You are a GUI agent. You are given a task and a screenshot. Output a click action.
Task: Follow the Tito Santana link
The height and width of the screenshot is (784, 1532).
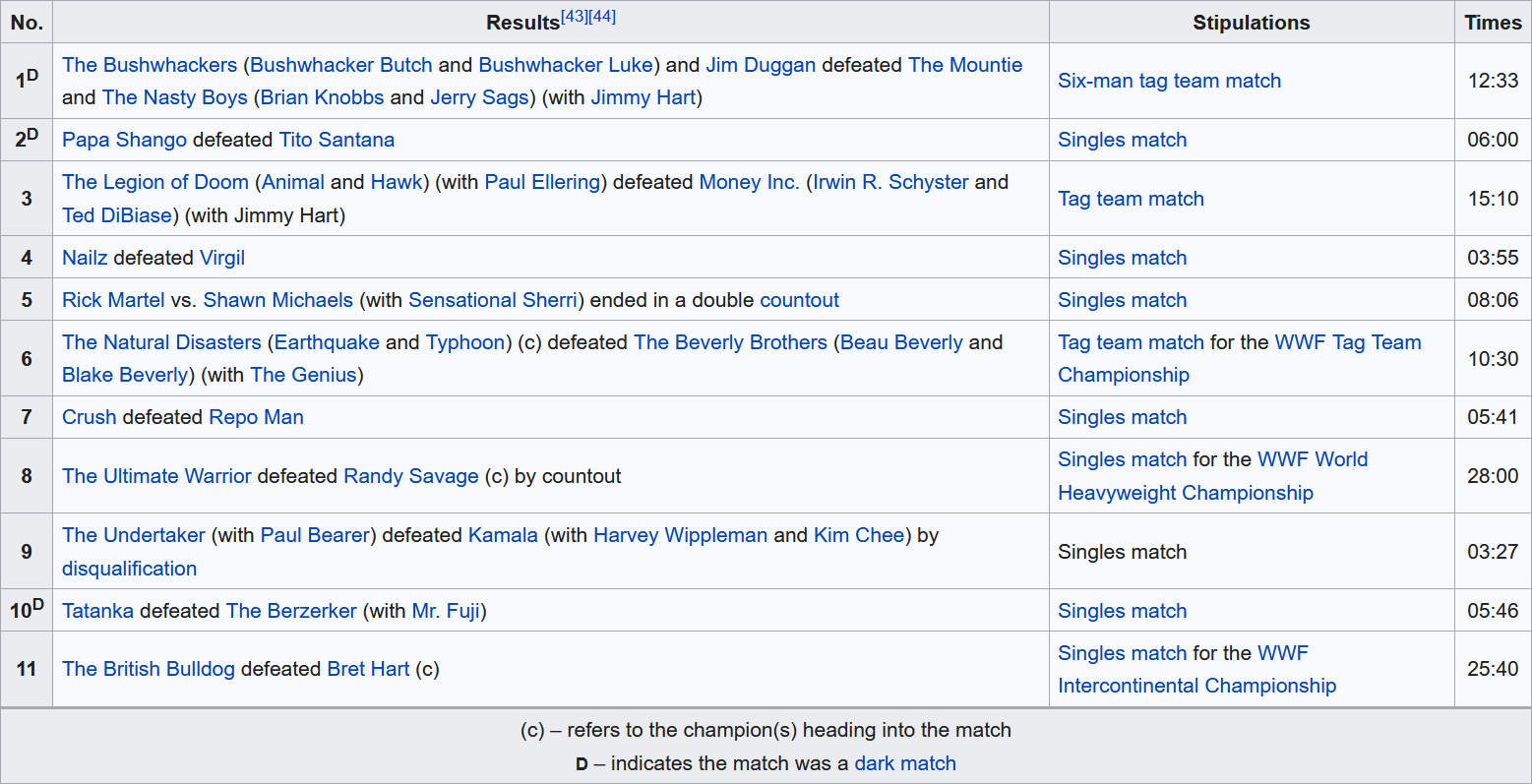tap(337, 140)
